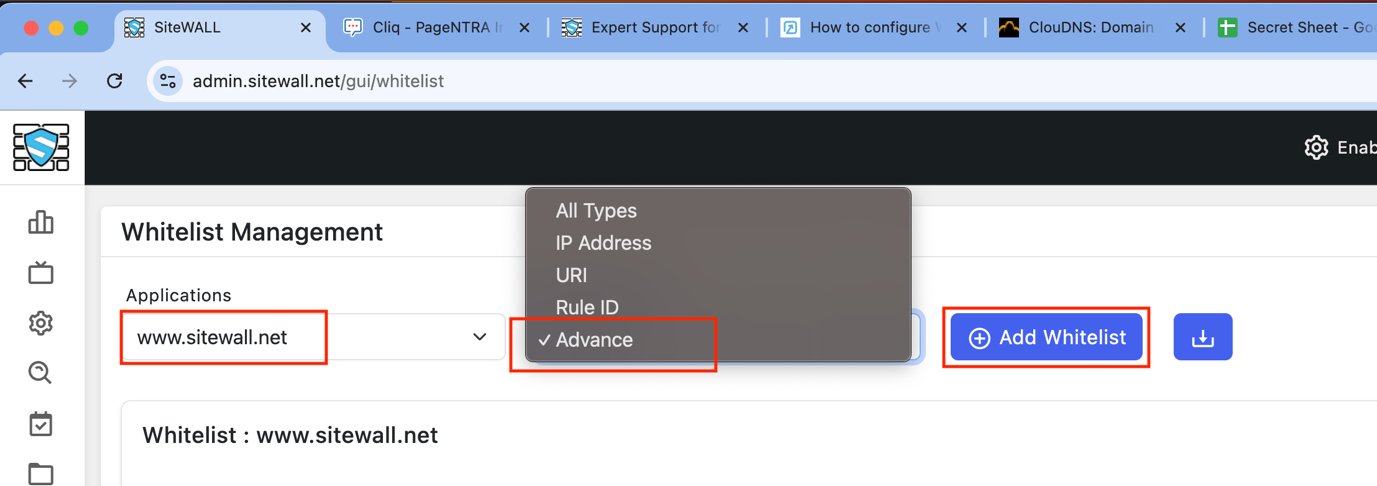Open the folder icon in the sidebar

[41, 473]
